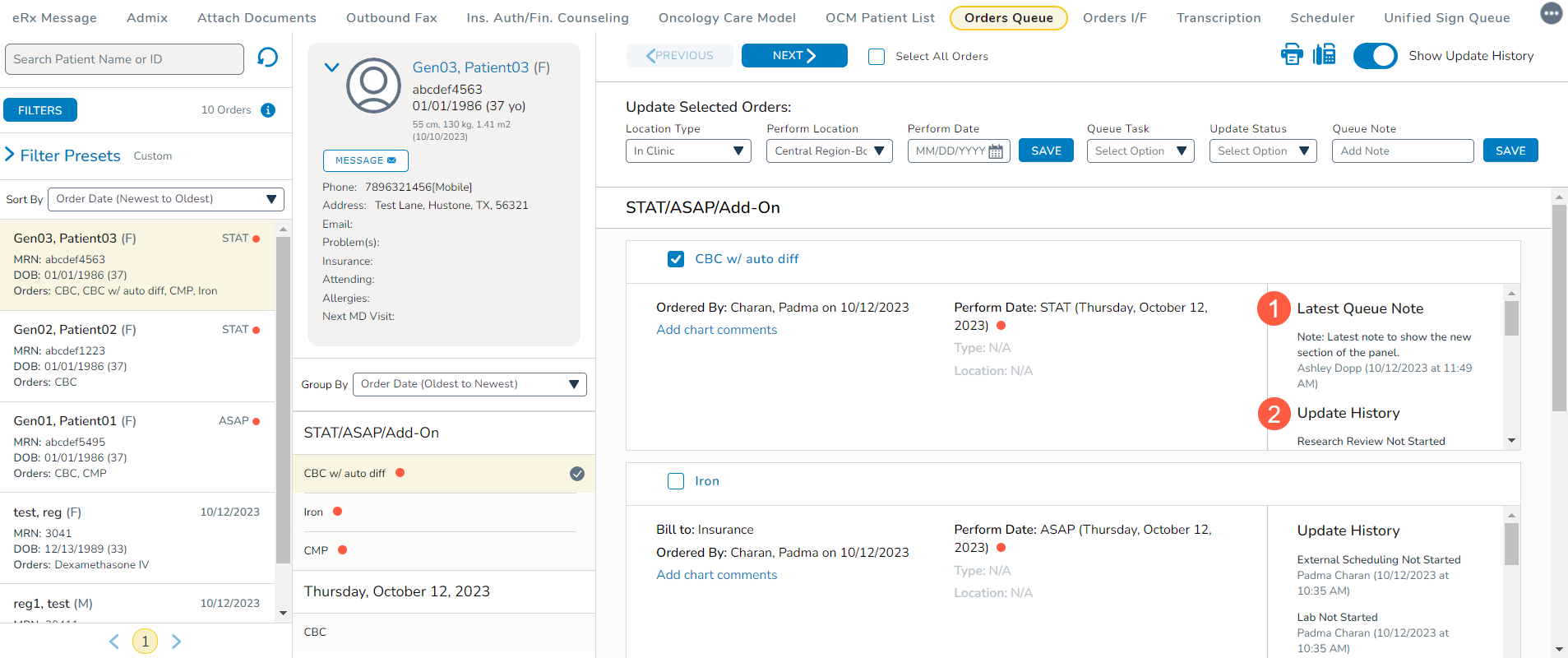Viewport: 1568px width, 658px height.
Task: Tick the Iron order checkbox
Action: pyautogui.click(x=676, y=481)
